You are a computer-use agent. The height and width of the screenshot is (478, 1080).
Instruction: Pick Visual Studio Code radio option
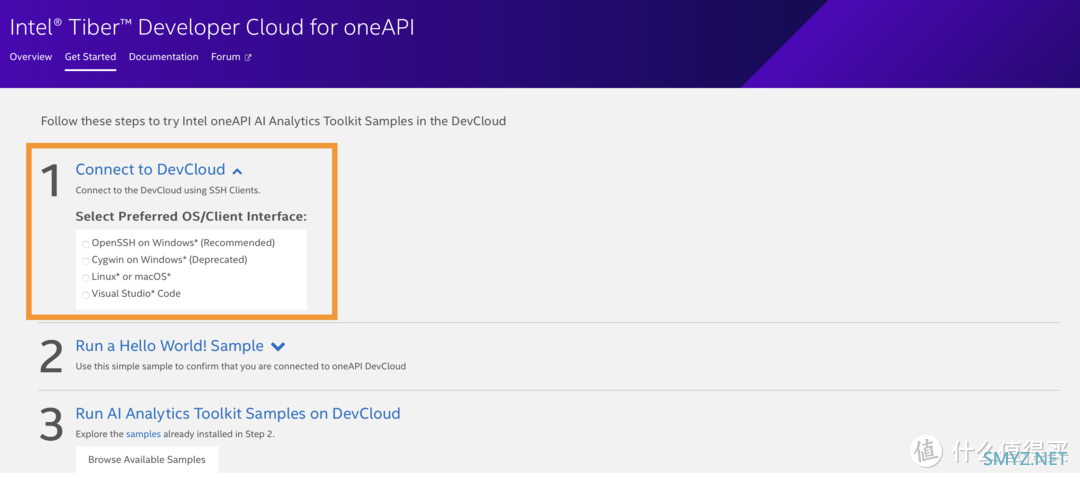point(85,295)
